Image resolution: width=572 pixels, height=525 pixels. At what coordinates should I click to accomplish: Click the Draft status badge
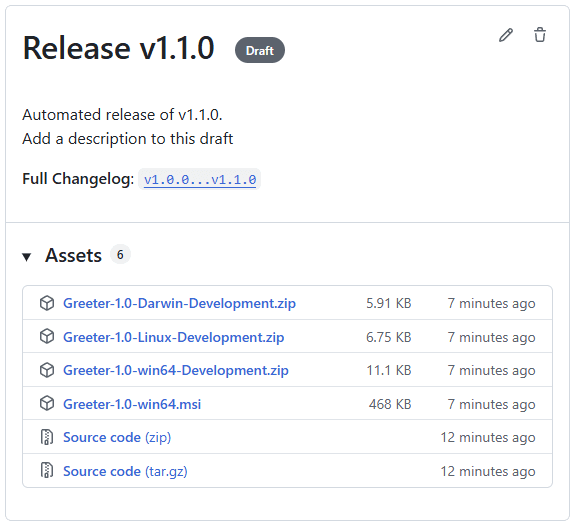(x=260, y=50)
